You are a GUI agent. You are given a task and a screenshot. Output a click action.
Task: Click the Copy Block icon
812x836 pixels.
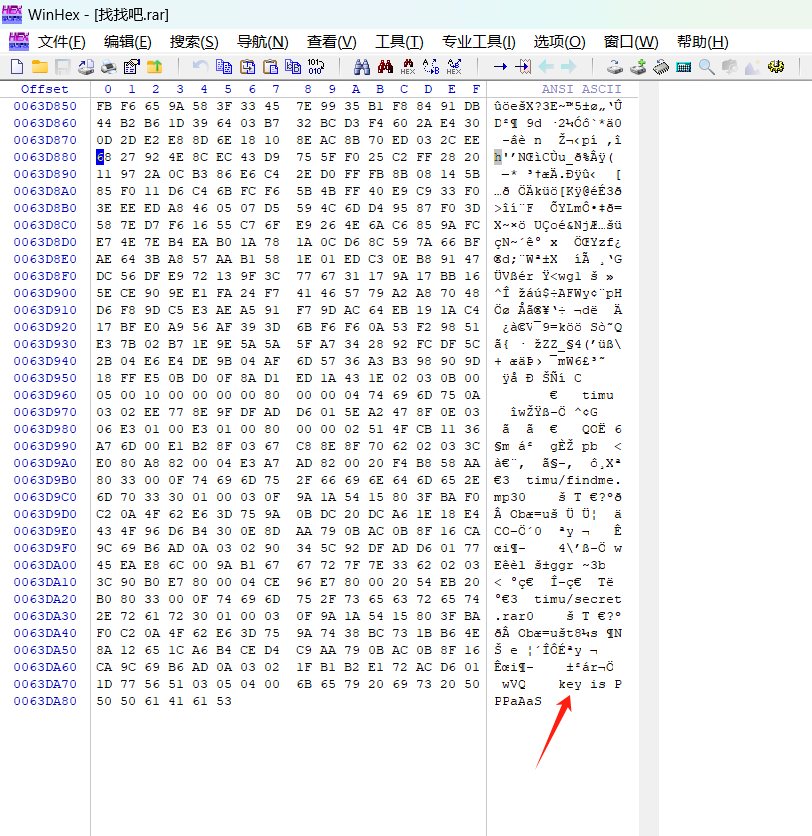tap(224, 67)
